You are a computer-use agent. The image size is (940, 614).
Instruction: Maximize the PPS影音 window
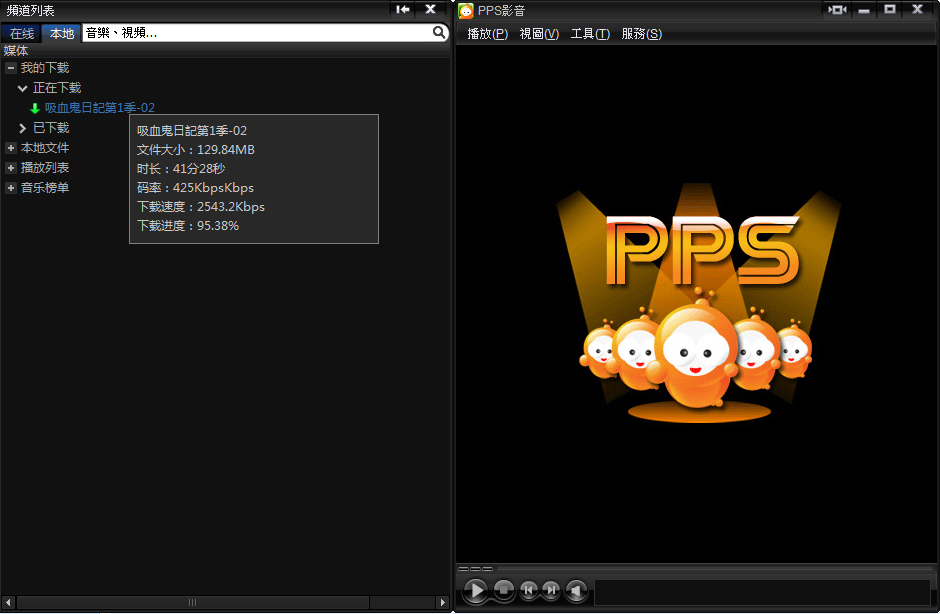(890, 10)
